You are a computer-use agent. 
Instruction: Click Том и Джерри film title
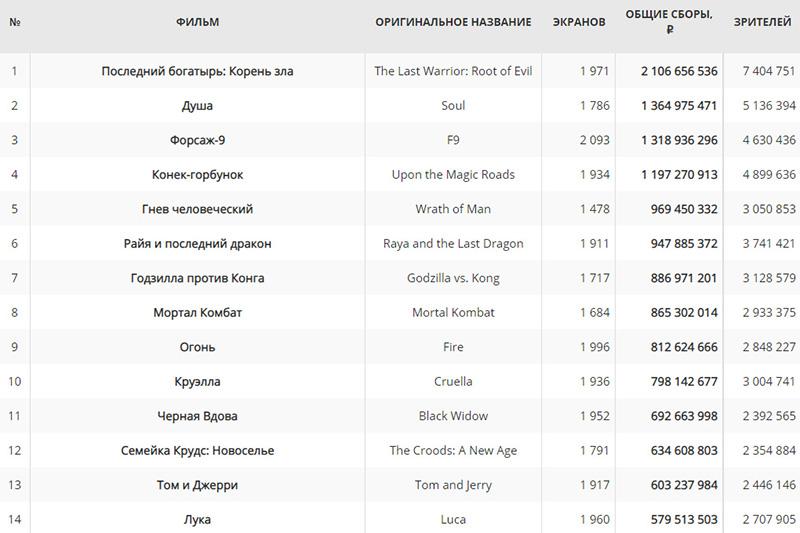pyautogui.click(x=197, y=485)
